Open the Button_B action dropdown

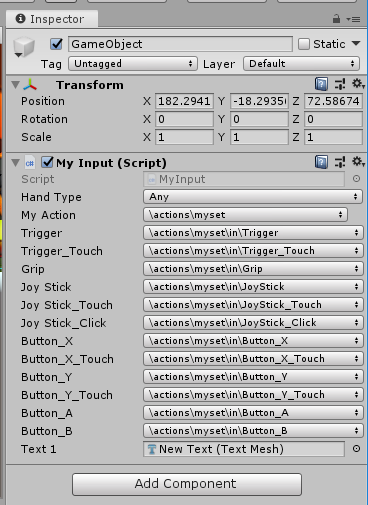click(253, 431)
